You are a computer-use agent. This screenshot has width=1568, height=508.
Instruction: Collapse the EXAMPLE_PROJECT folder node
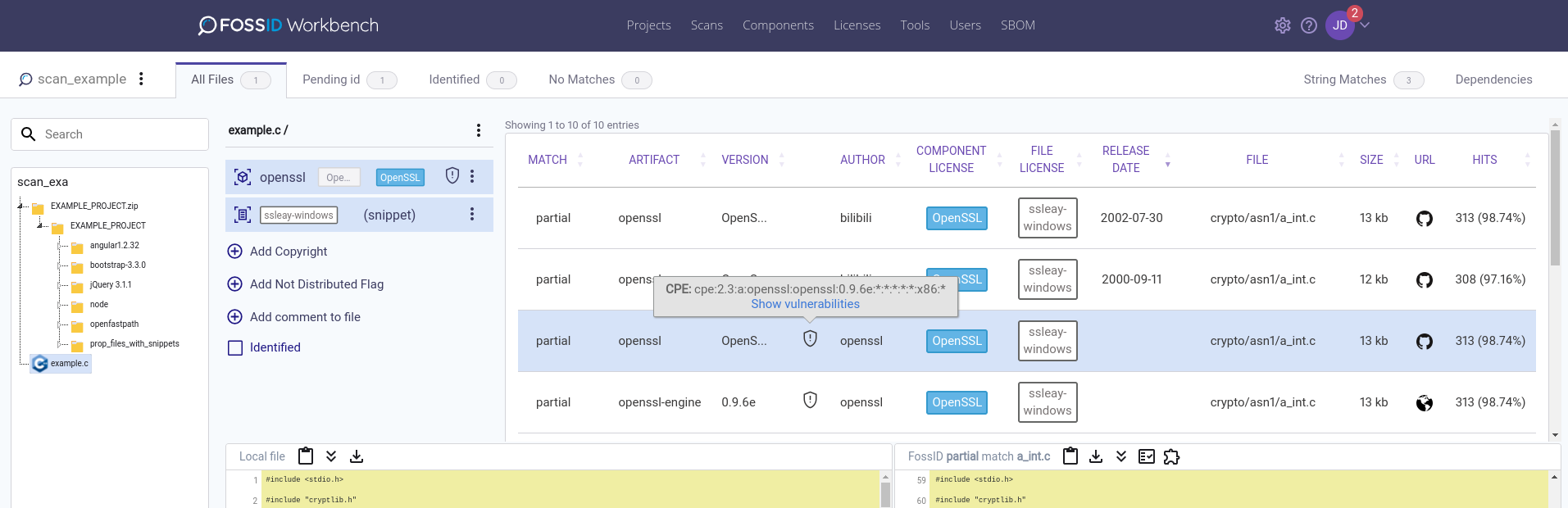(40, 225)
